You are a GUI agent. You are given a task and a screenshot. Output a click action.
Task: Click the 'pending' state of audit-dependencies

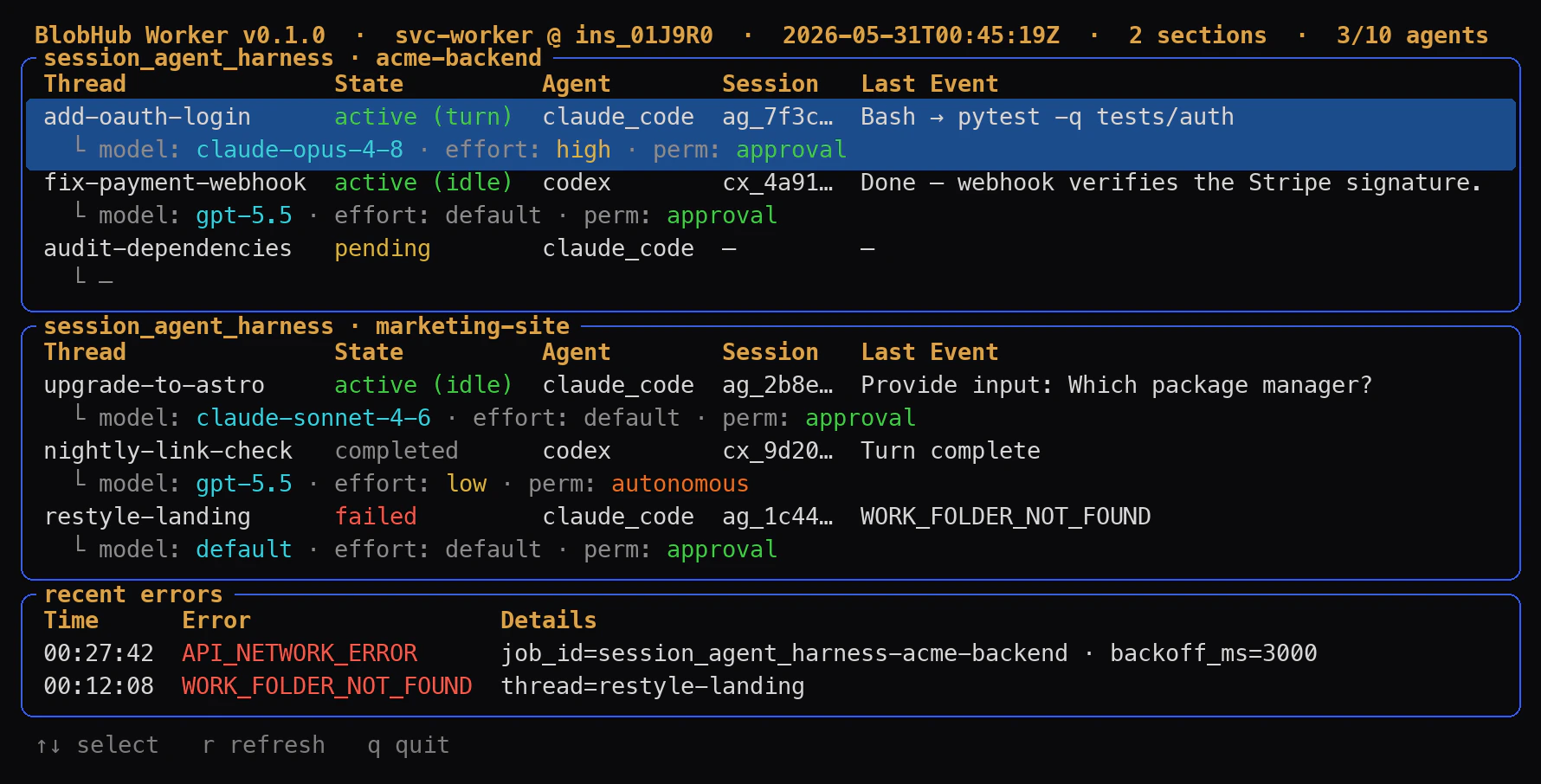coord(383,248)
